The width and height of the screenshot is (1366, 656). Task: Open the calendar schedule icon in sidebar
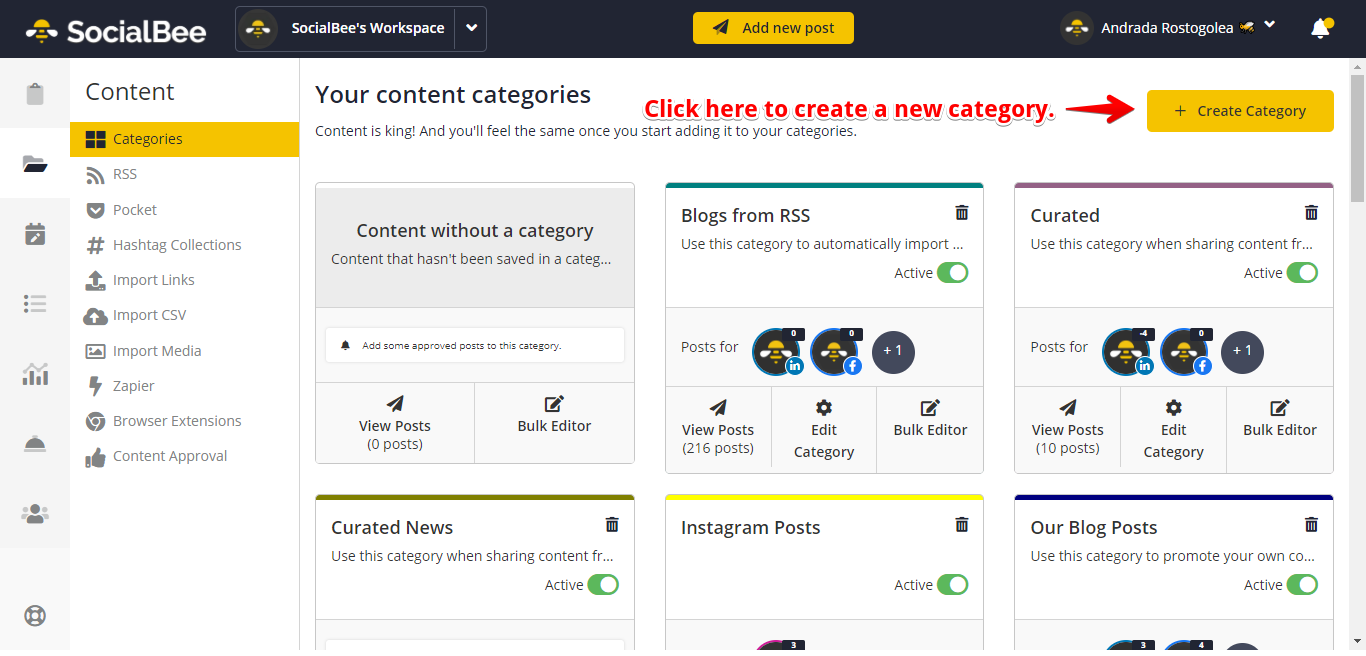(35, 234)
